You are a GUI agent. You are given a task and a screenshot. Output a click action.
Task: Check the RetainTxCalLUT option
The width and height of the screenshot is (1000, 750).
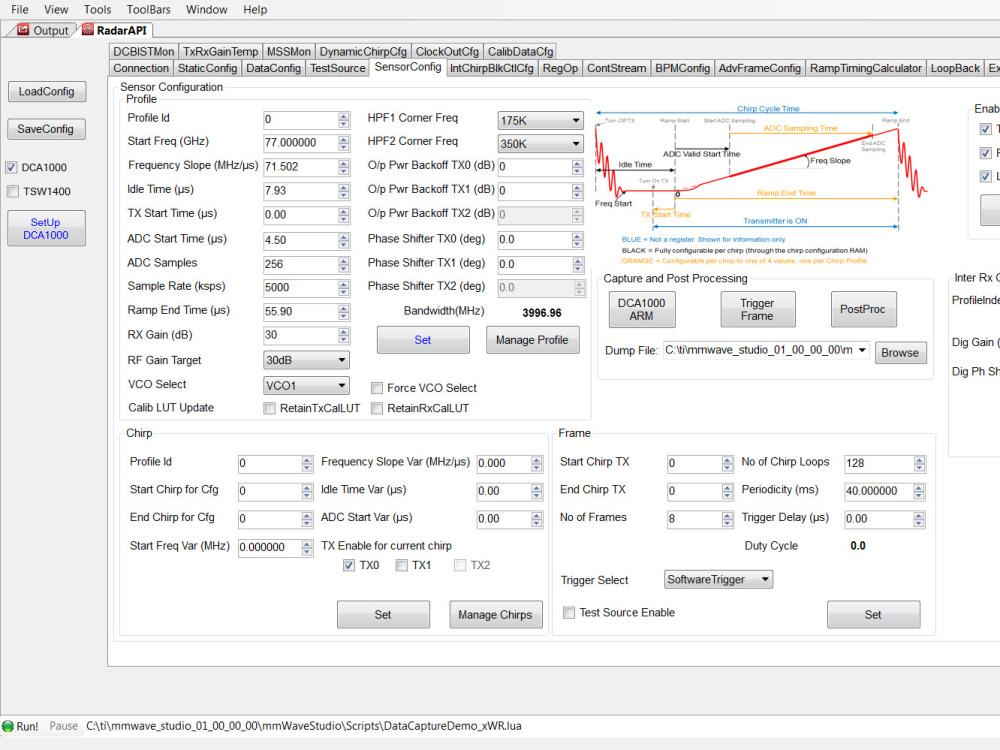pyautogui.click(x=269, y=408)
